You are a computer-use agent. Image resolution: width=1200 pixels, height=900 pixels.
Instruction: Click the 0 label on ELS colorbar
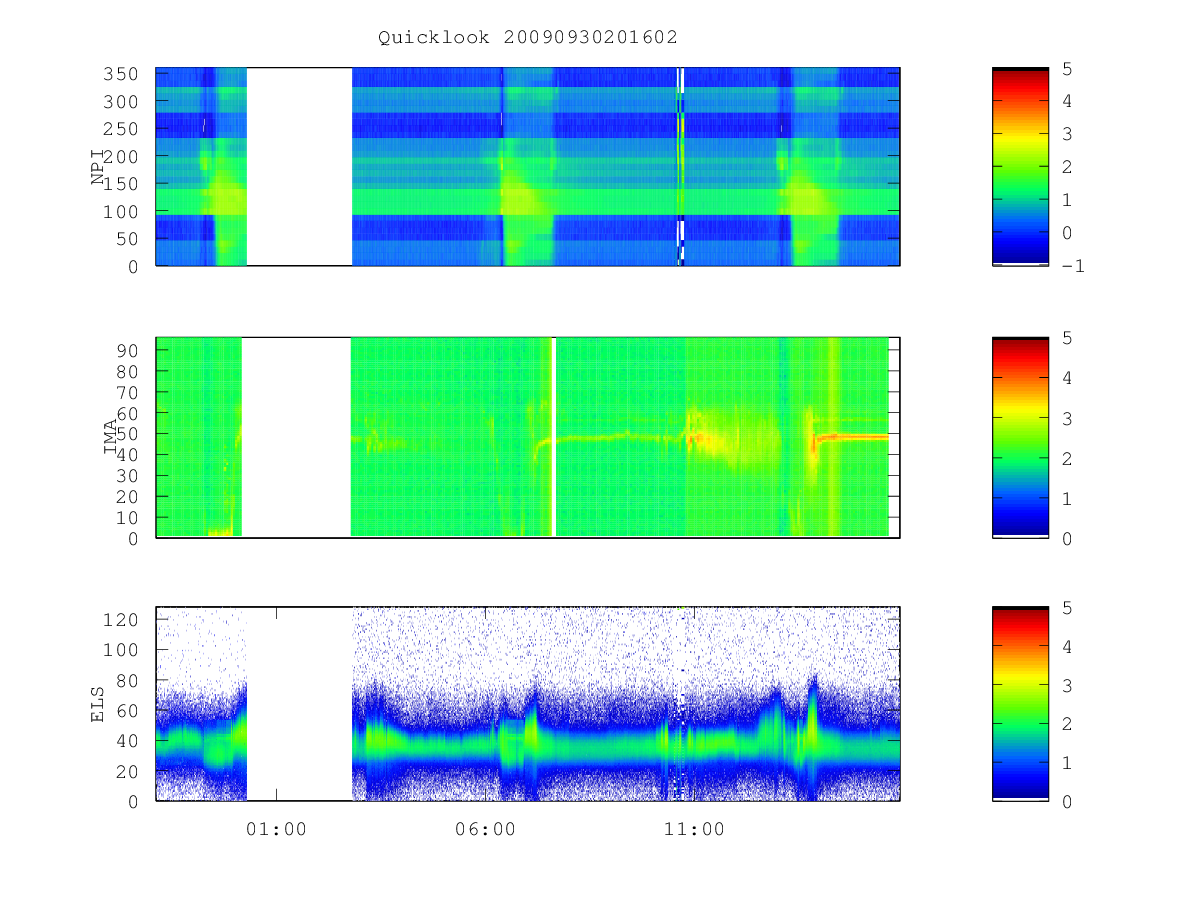click(1067, 801)
